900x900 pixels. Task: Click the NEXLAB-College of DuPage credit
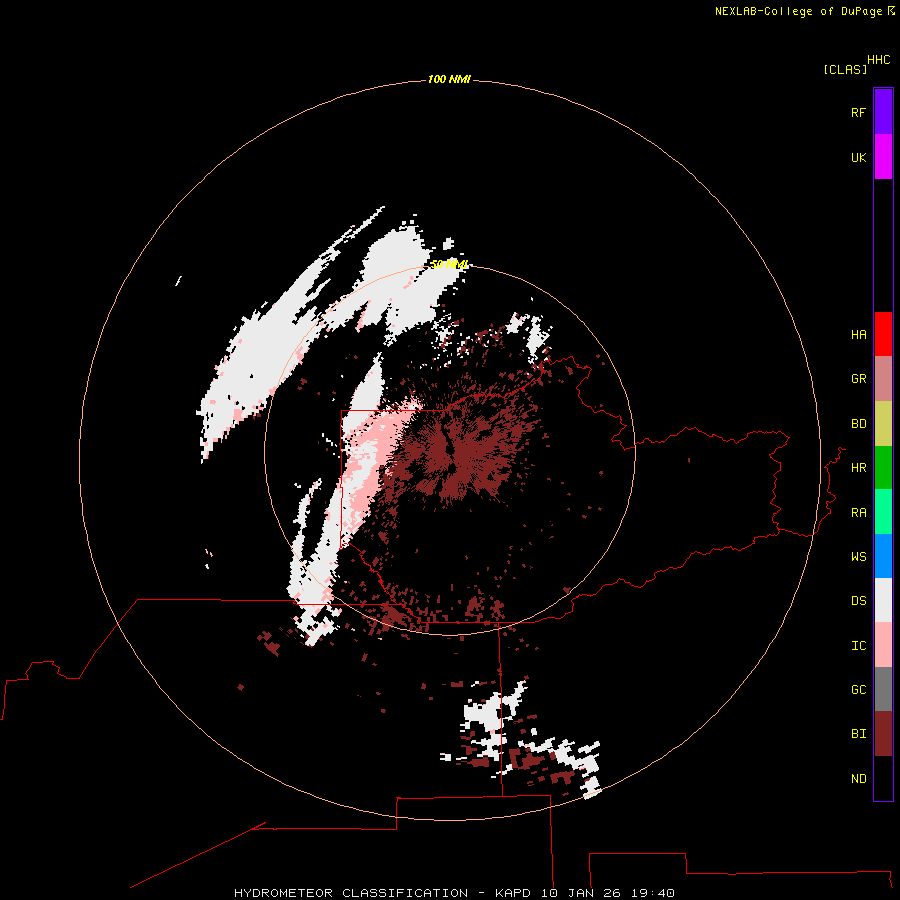click(798, 11)
